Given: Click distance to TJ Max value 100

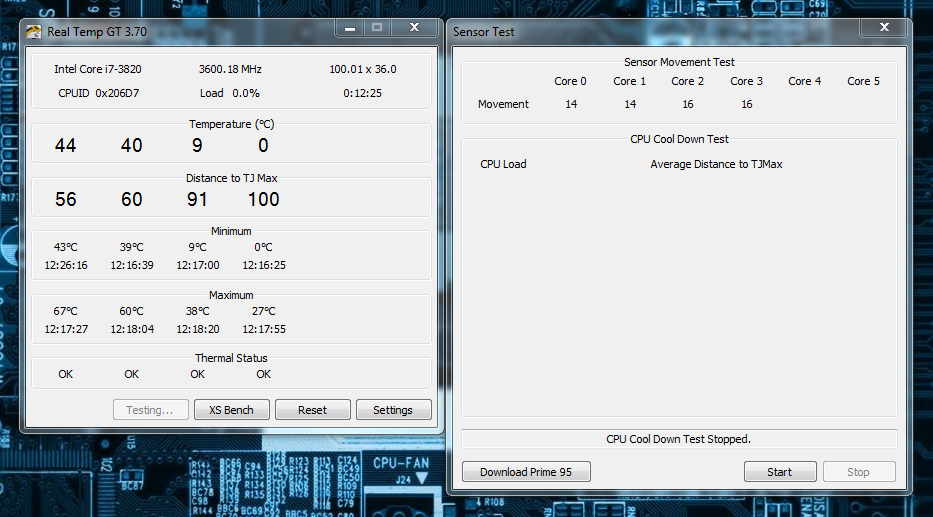Looking at the screenshot, I should pos(264,199).
